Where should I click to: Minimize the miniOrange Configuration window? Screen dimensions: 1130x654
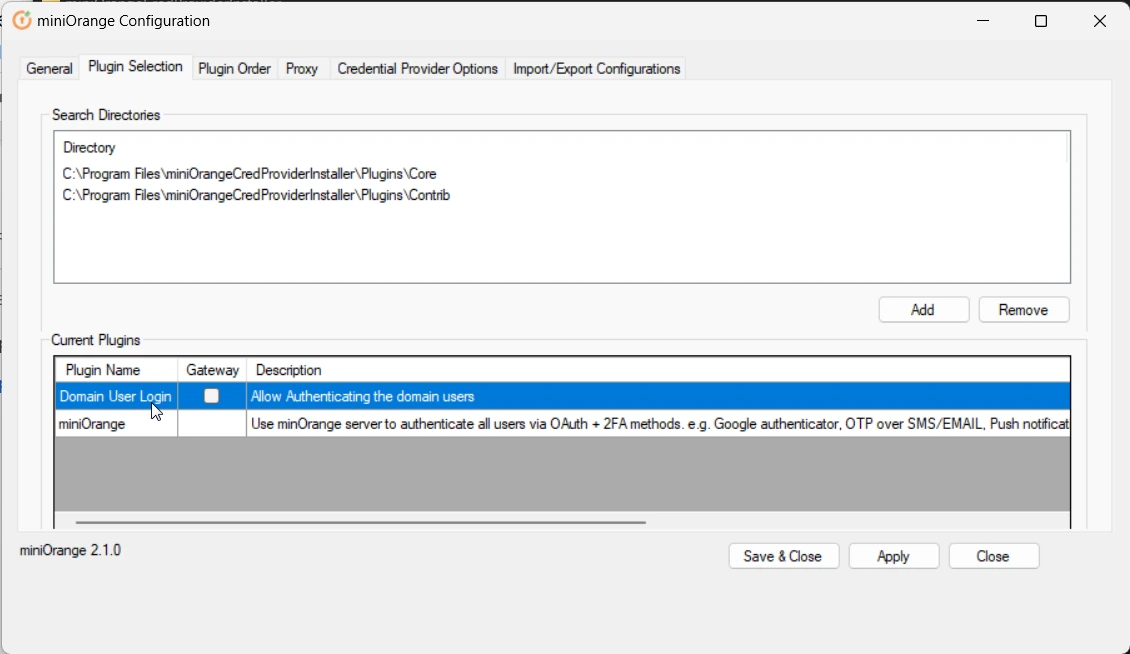click(x=983, y=21)
